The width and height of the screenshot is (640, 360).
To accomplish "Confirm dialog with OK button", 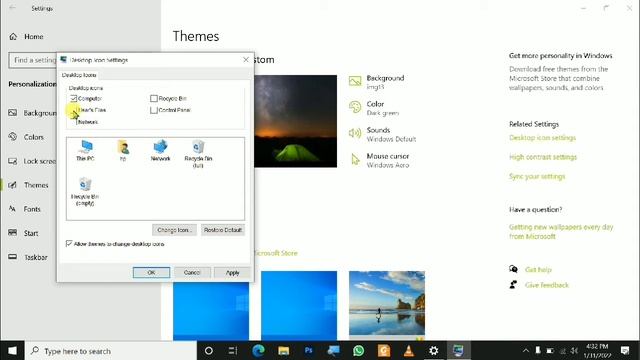I will coord(151,272).
